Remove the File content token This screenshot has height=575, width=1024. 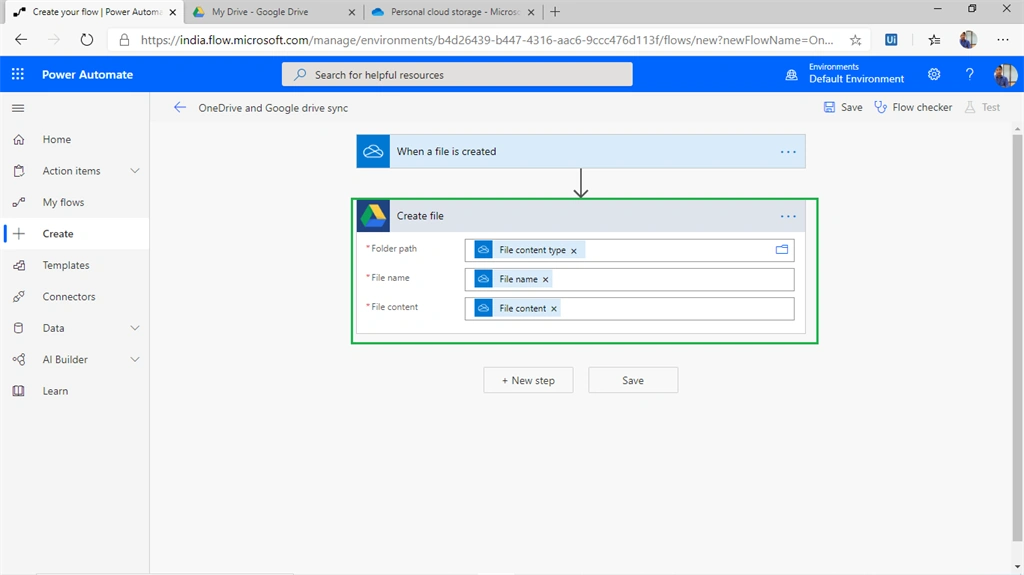coord(554,308)
